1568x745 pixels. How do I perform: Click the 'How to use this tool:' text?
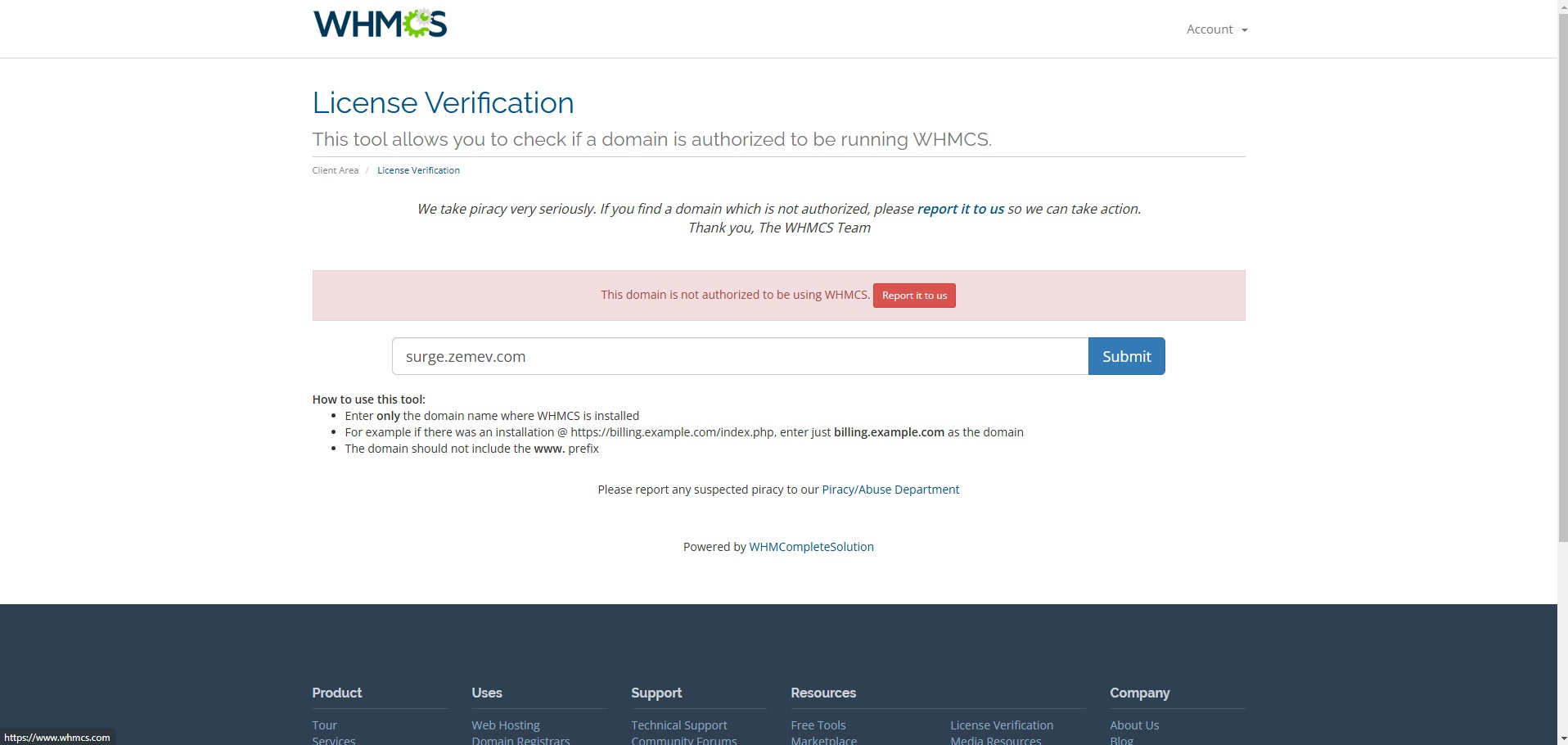click(368, 400)
